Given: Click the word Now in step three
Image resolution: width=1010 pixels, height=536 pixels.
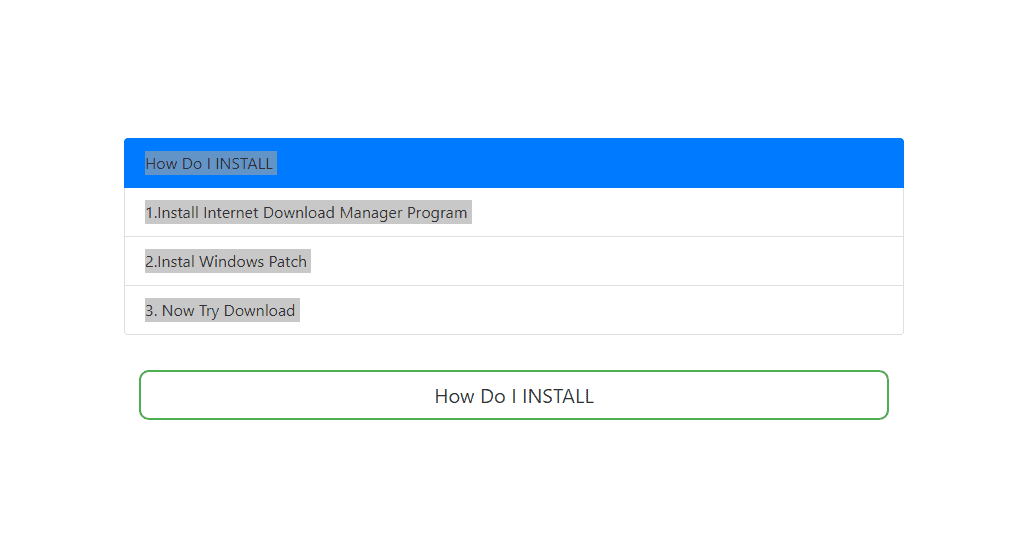Looking at the screenshot, I should click(x=178, y=311).
